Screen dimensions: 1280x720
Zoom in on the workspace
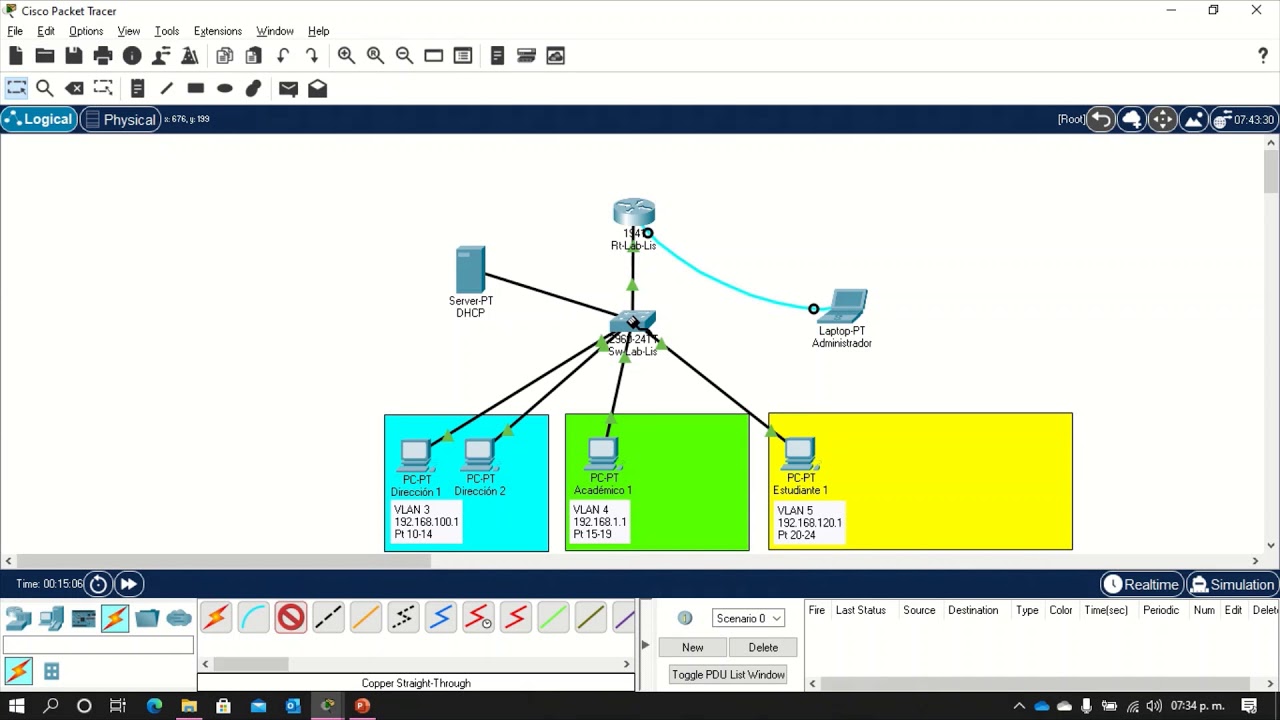pos(346,56)
